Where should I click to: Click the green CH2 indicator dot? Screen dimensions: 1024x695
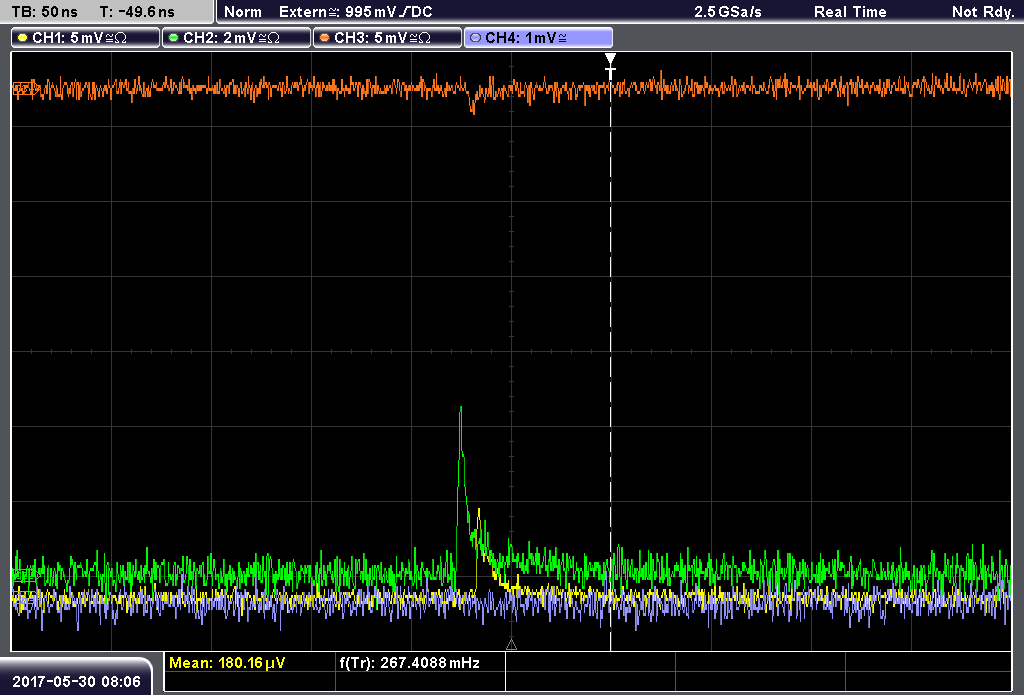pos(174,38)
